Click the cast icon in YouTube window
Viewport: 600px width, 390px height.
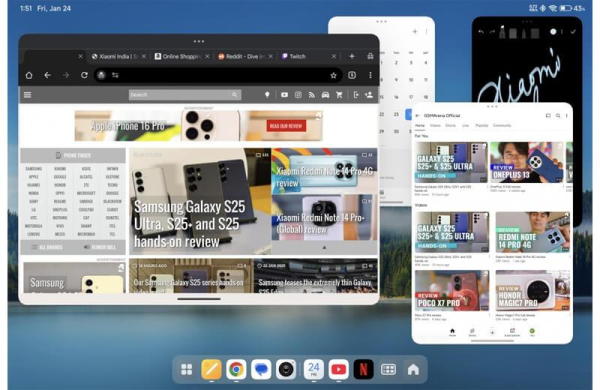click(x=548, y=115)
